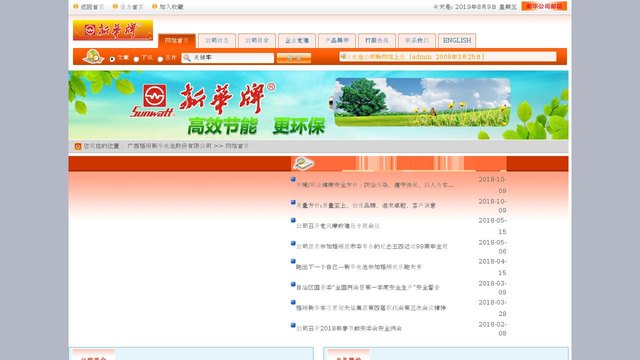Open the 联系我们 navigation tab
Image resolution: width=640 pixels, height=360 pixels.
pos(417,40)
